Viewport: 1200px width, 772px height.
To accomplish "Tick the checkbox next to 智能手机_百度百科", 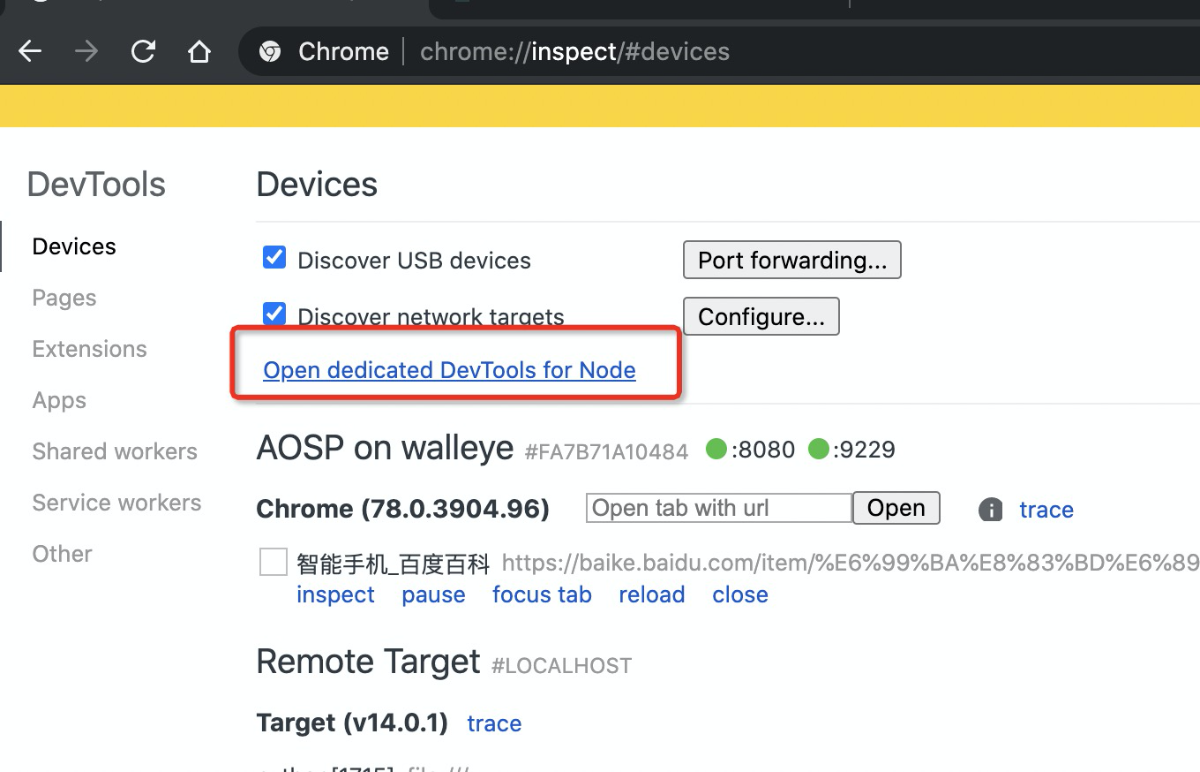I will [273, 562].
